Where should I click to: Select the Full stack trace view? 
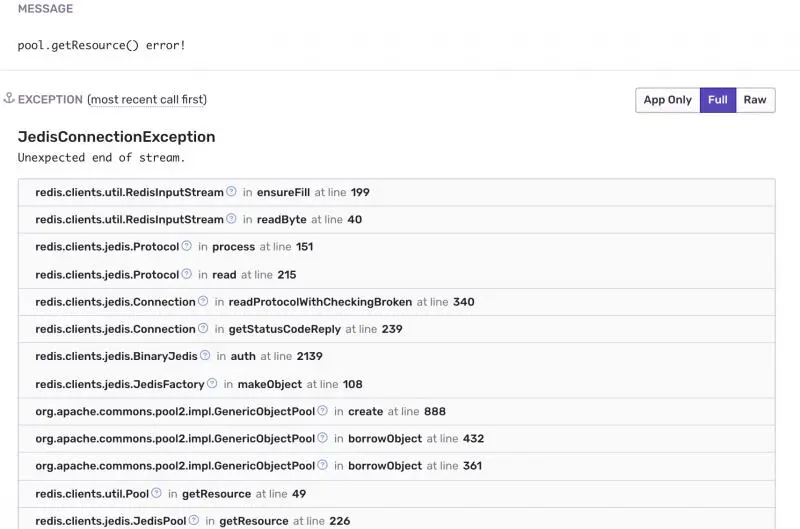[717, 100]
